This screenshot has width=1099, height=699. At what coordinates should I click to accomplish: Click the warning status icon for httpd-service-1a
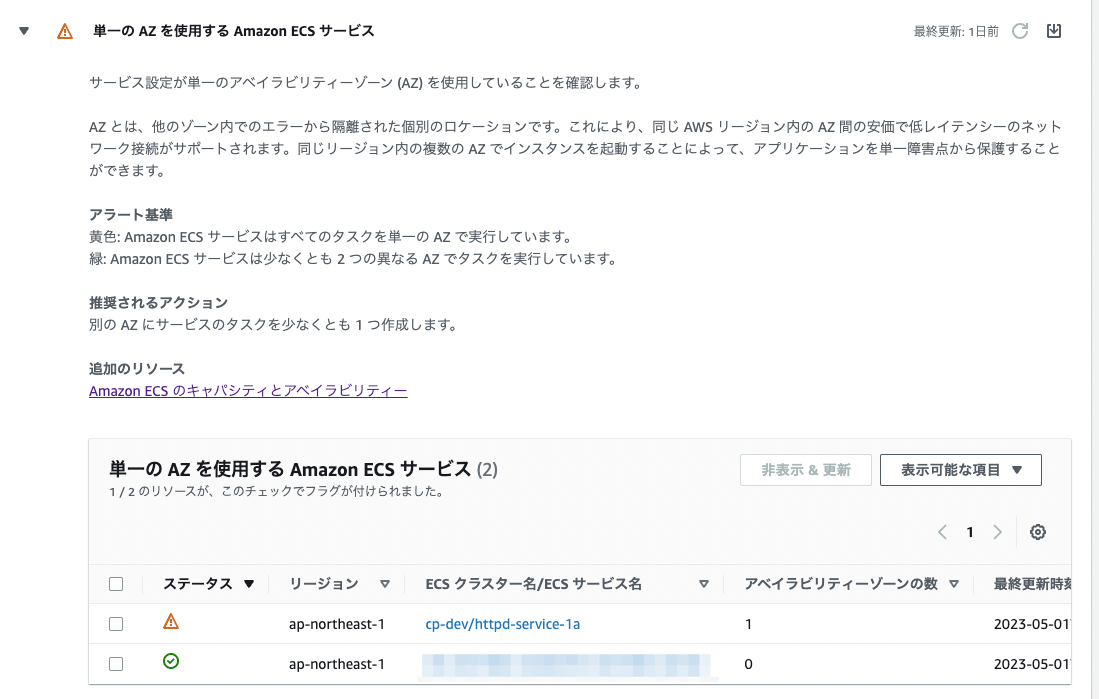click(170, 621)
